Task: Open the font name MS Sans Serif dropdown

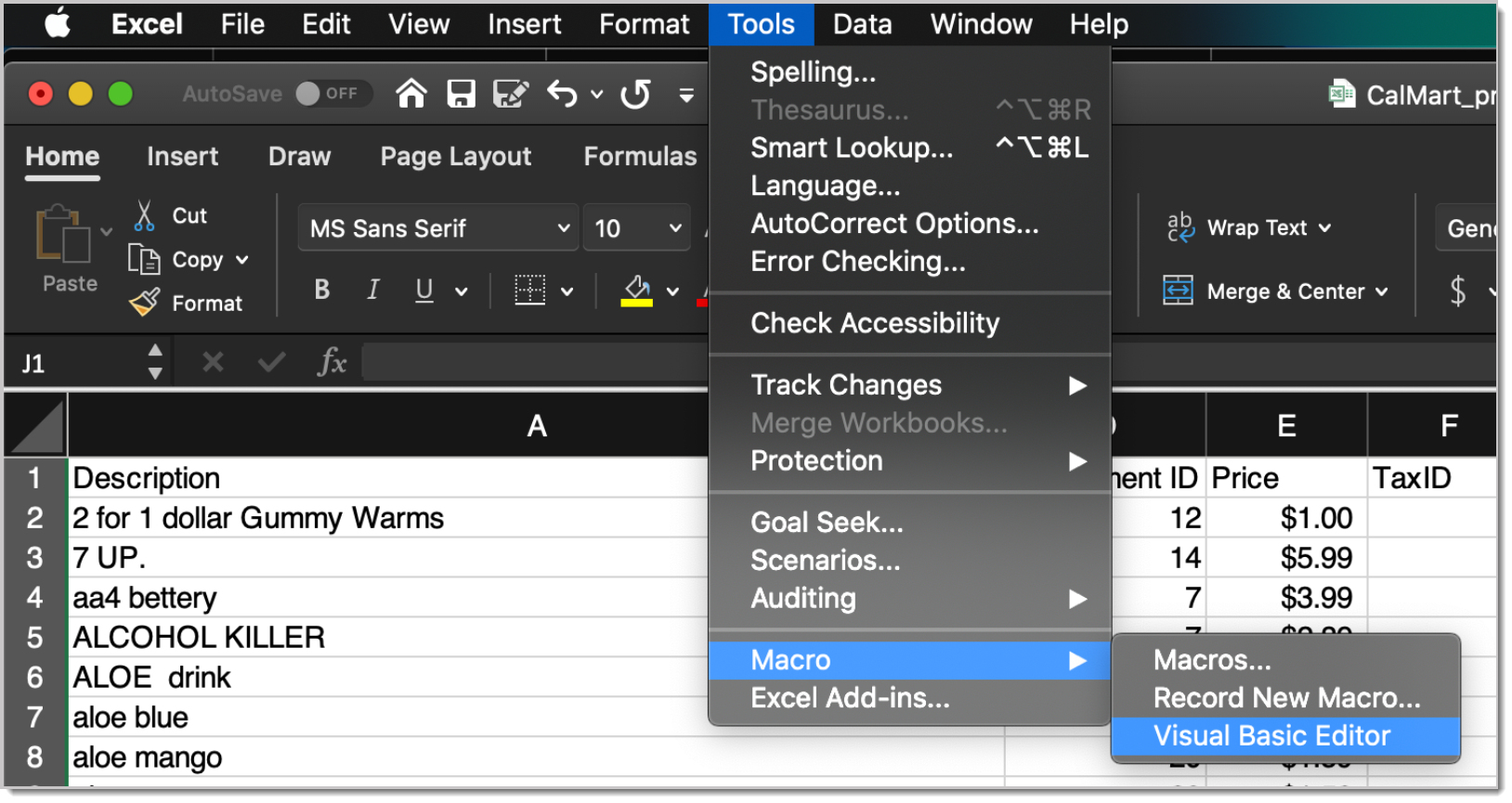Action: 563,228
